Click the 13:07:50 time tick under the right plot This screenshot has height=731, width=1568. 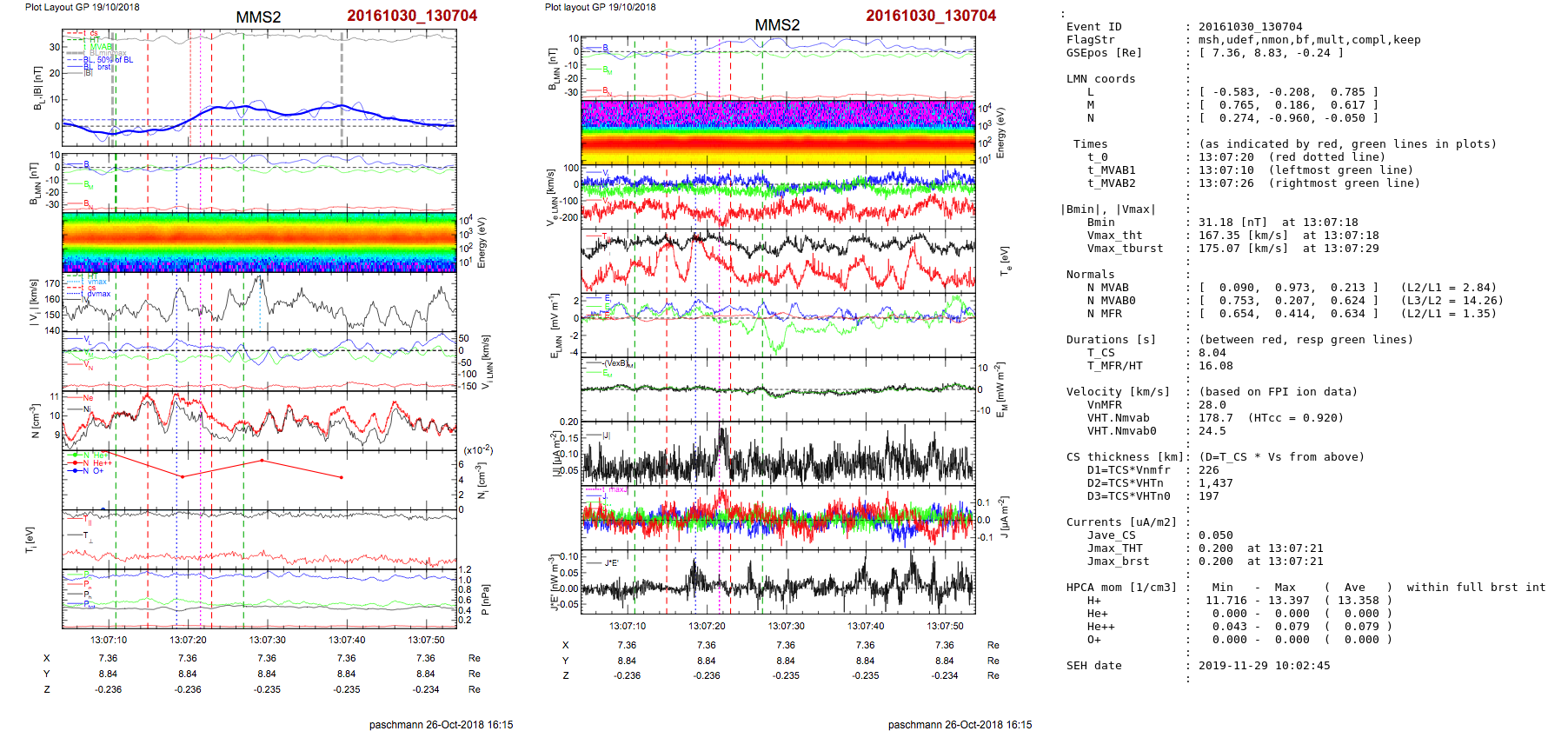pos(944,626)
